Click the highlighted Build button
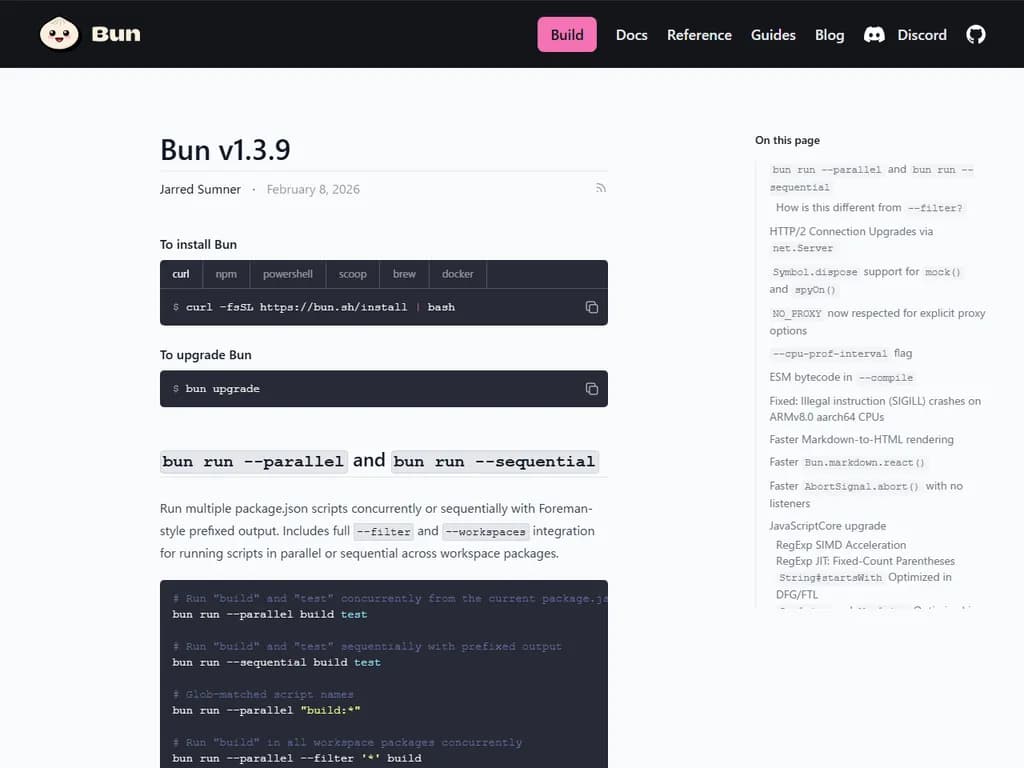Image resolution: width=1024 pixels, height=768 pixels. [x=566, y=34]
